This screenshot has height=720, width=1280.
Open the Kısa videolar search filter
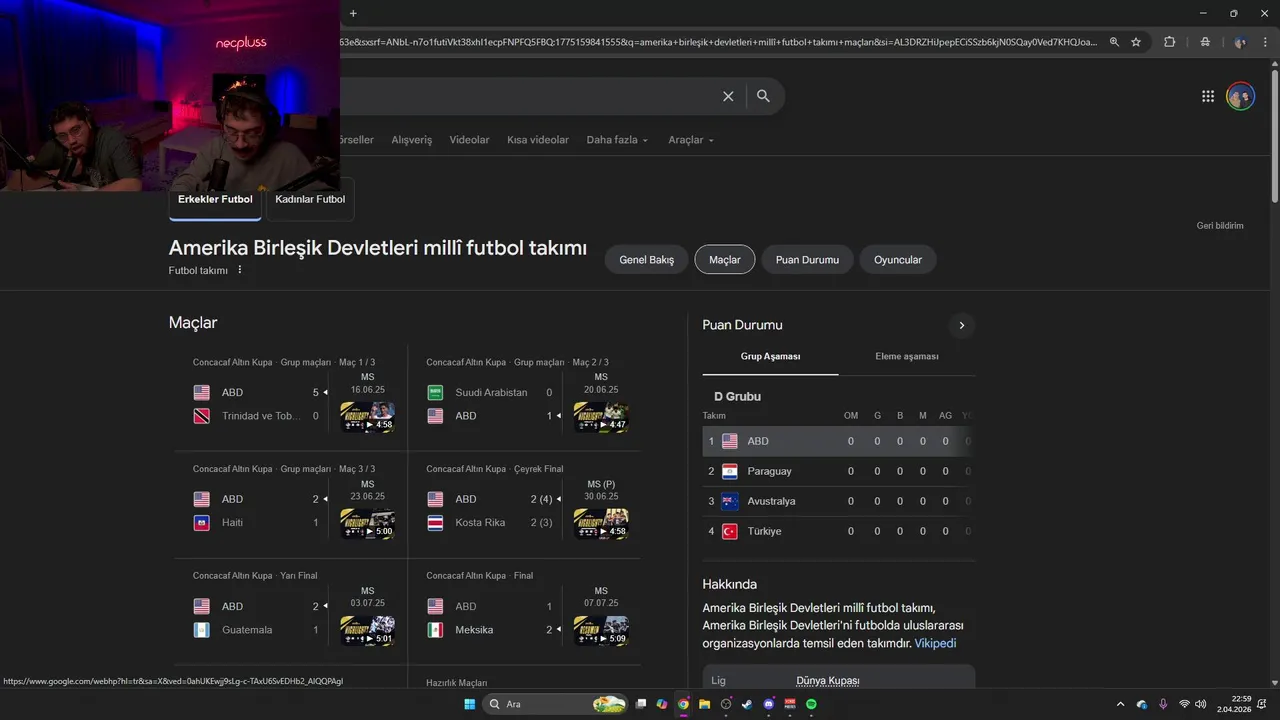[538, 140]
